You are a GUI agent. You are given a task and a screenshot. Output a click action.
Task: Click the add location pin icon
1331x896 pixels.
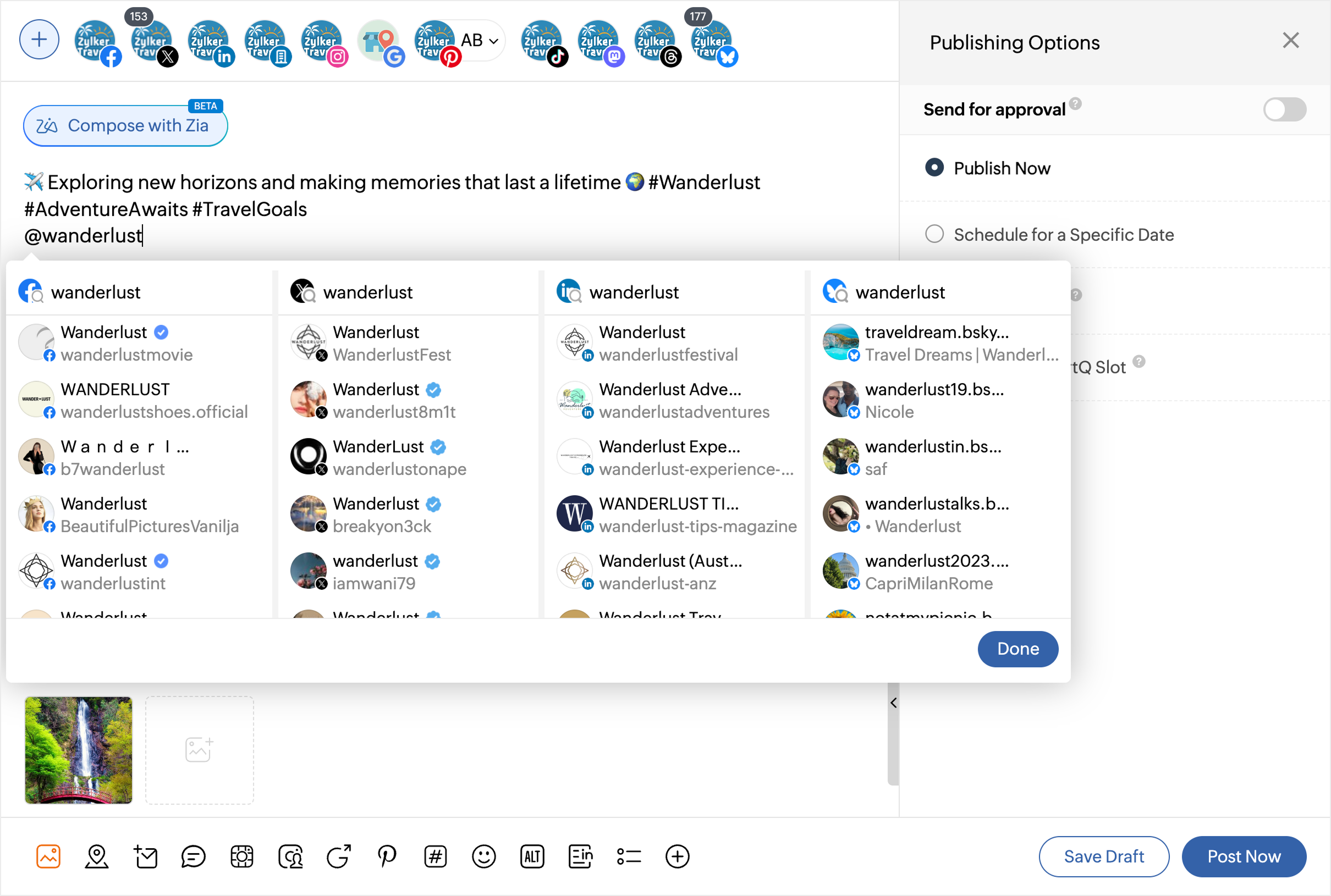(97, 856)
